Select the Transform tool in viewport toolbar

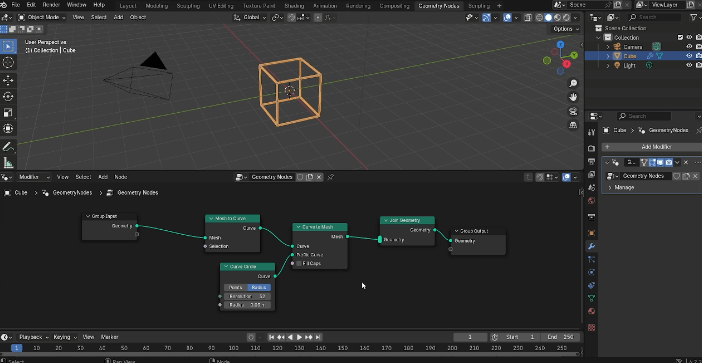pyautogui.click(x=8, y=128)
